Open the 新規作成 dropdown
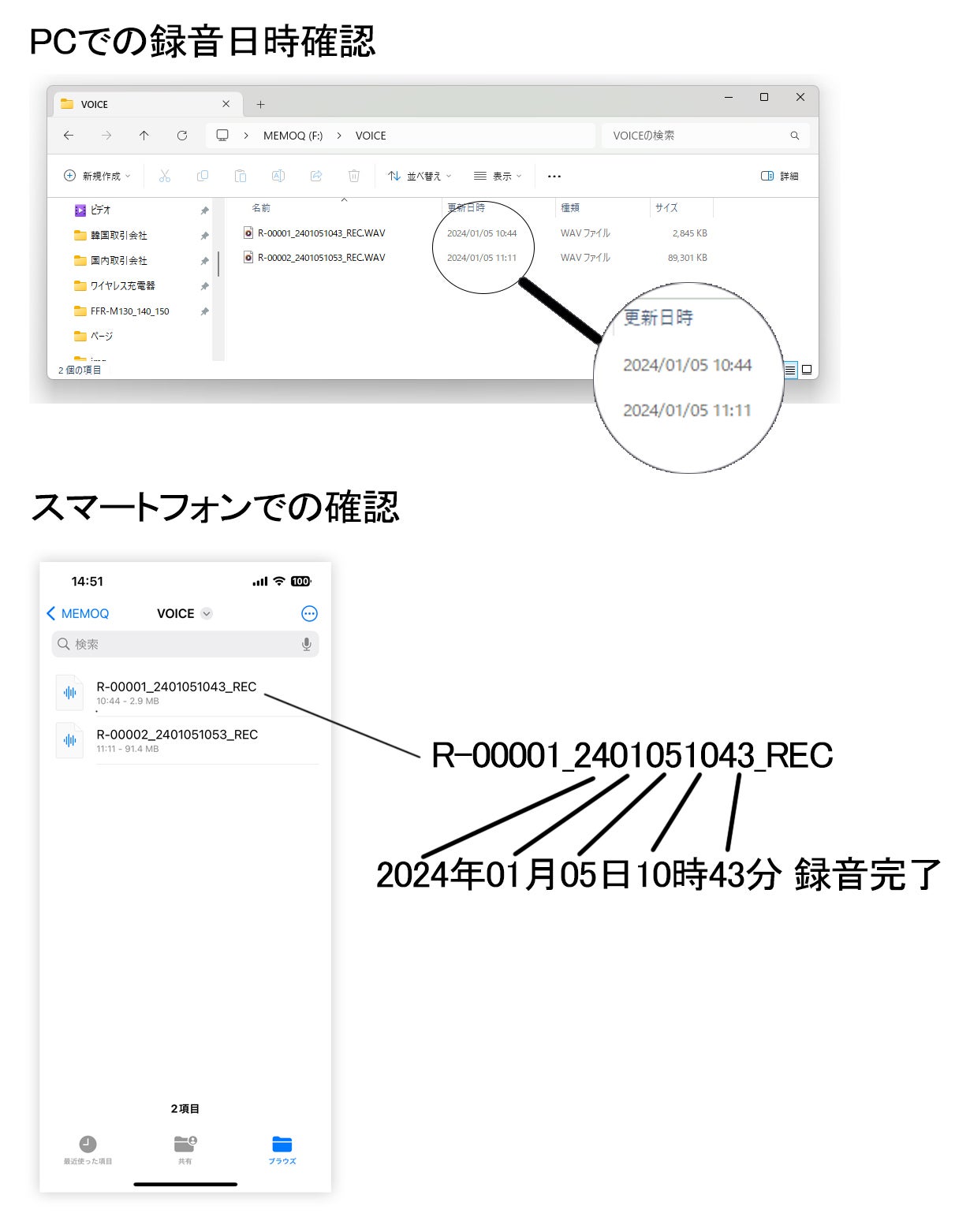Viewport: 970px width, 1232px height. click(97, 176)
